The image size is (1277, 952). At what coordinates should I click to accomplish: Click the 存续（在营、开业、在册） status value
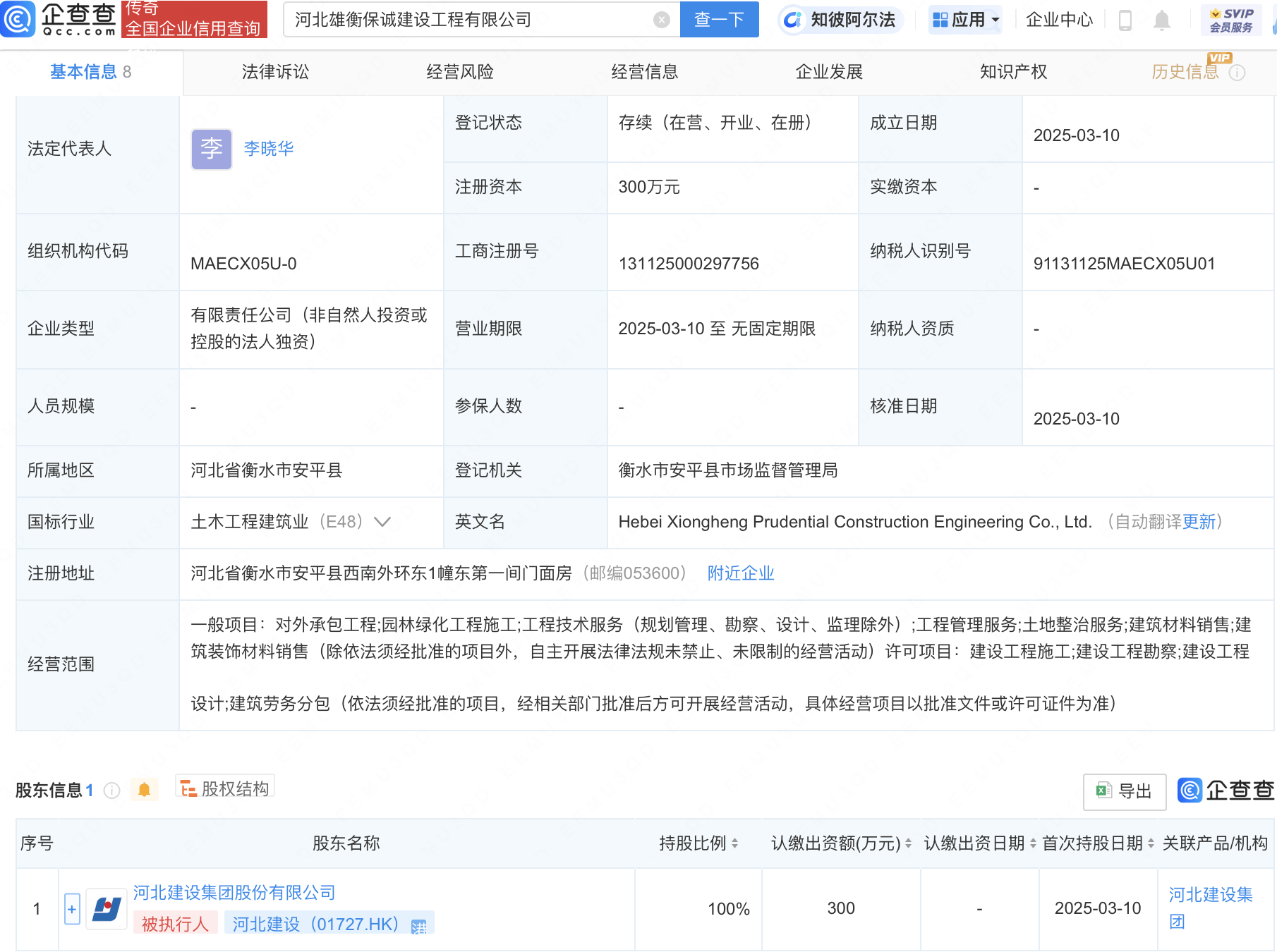[719, 123]
